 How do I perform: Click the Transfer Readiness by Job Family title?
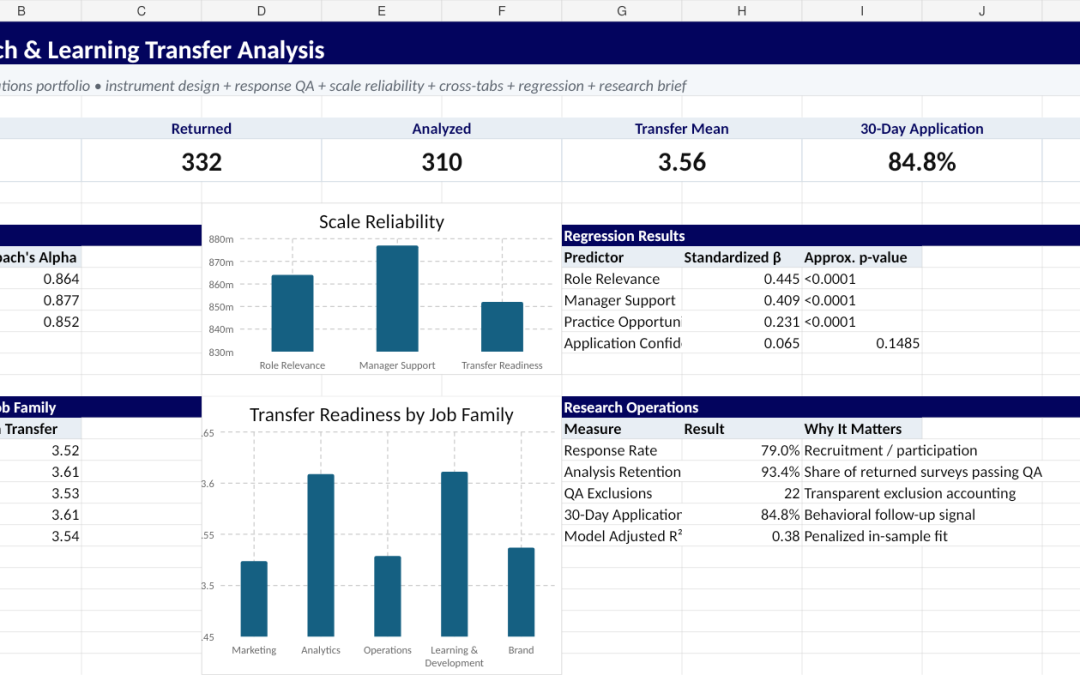(x=382, y=415)
